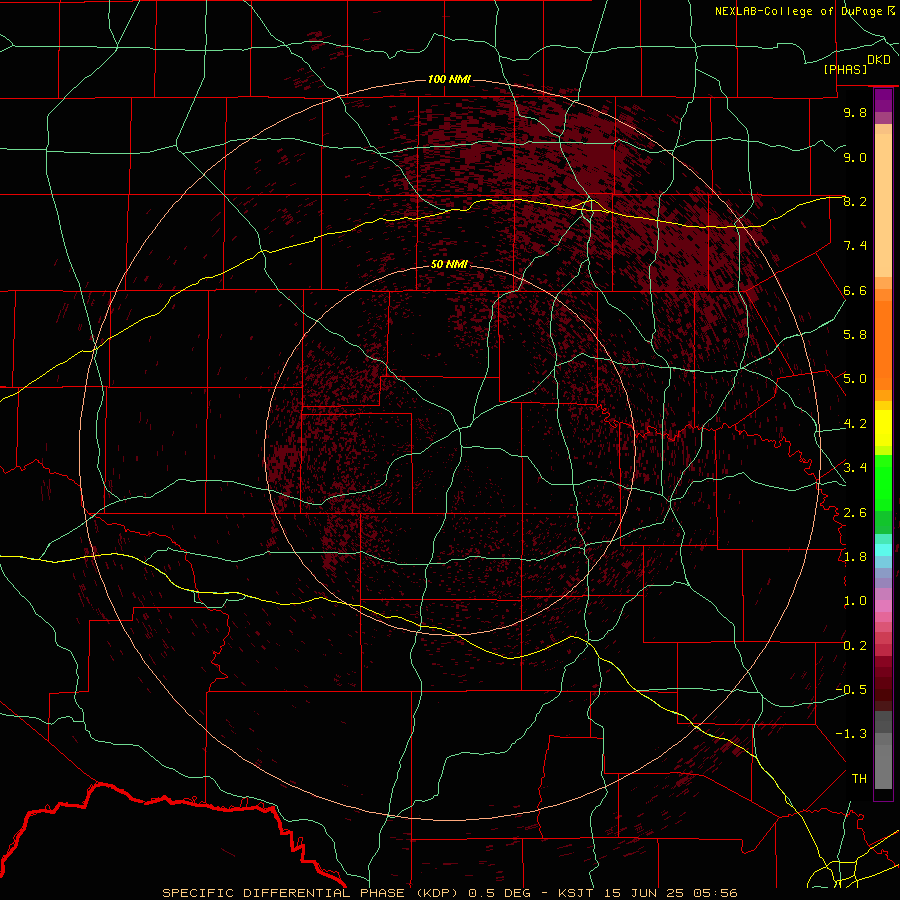Select the -1.3 scale value

coord(851,734)
